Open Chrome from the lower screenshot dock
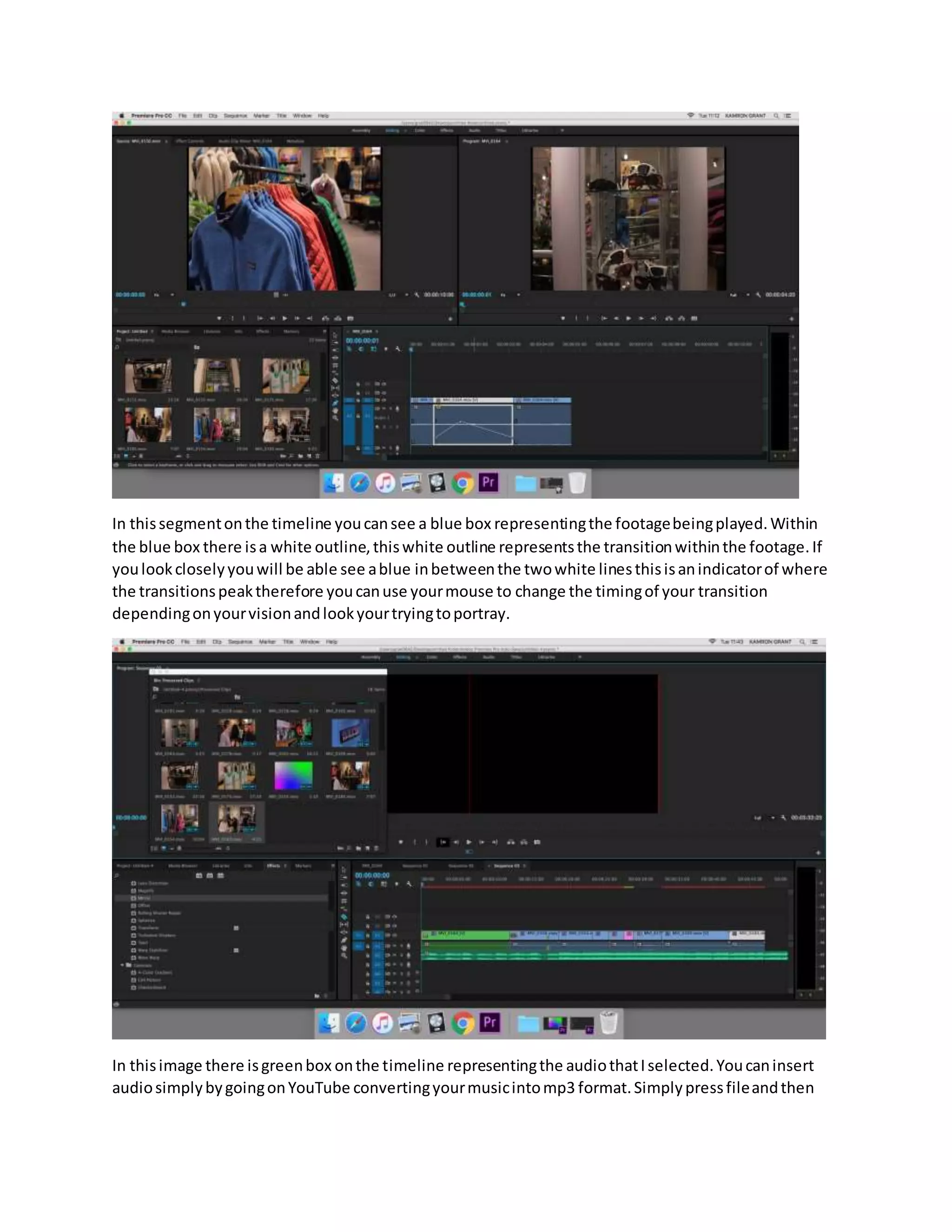Viewport: 952px width, 1232px height. [x=463, y=1023]
